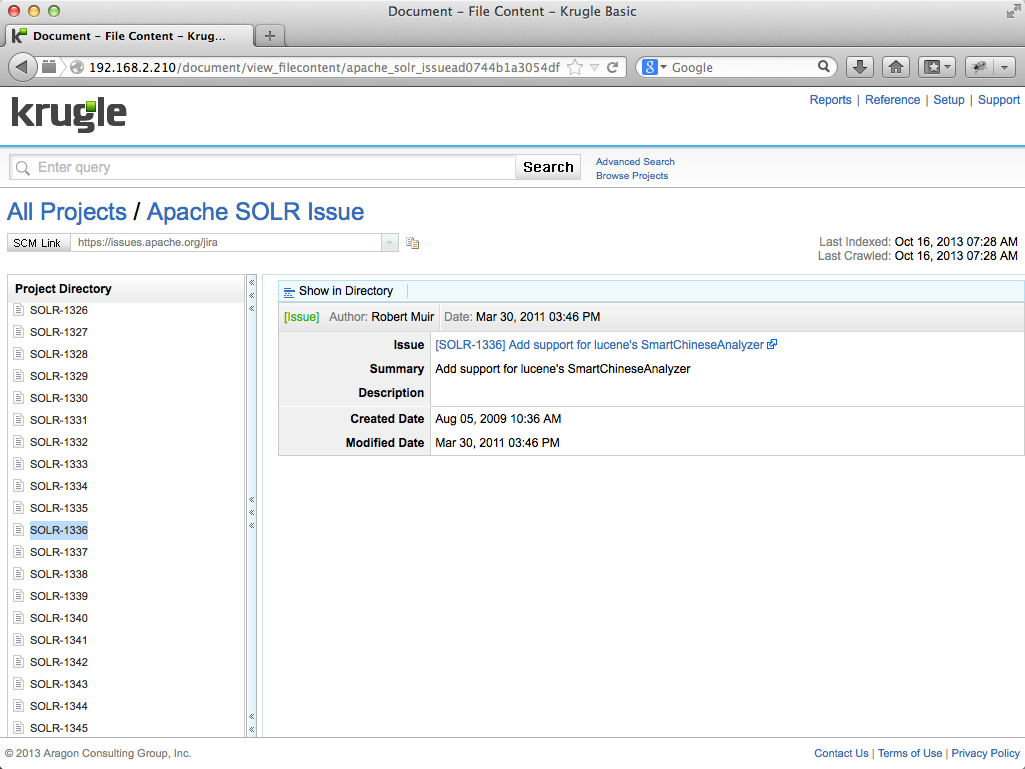The width and height of the screenshot is (1025, 769).
Task: Select SOLR-1345 in the Project Directory
Action: click(x=59, y=728)
